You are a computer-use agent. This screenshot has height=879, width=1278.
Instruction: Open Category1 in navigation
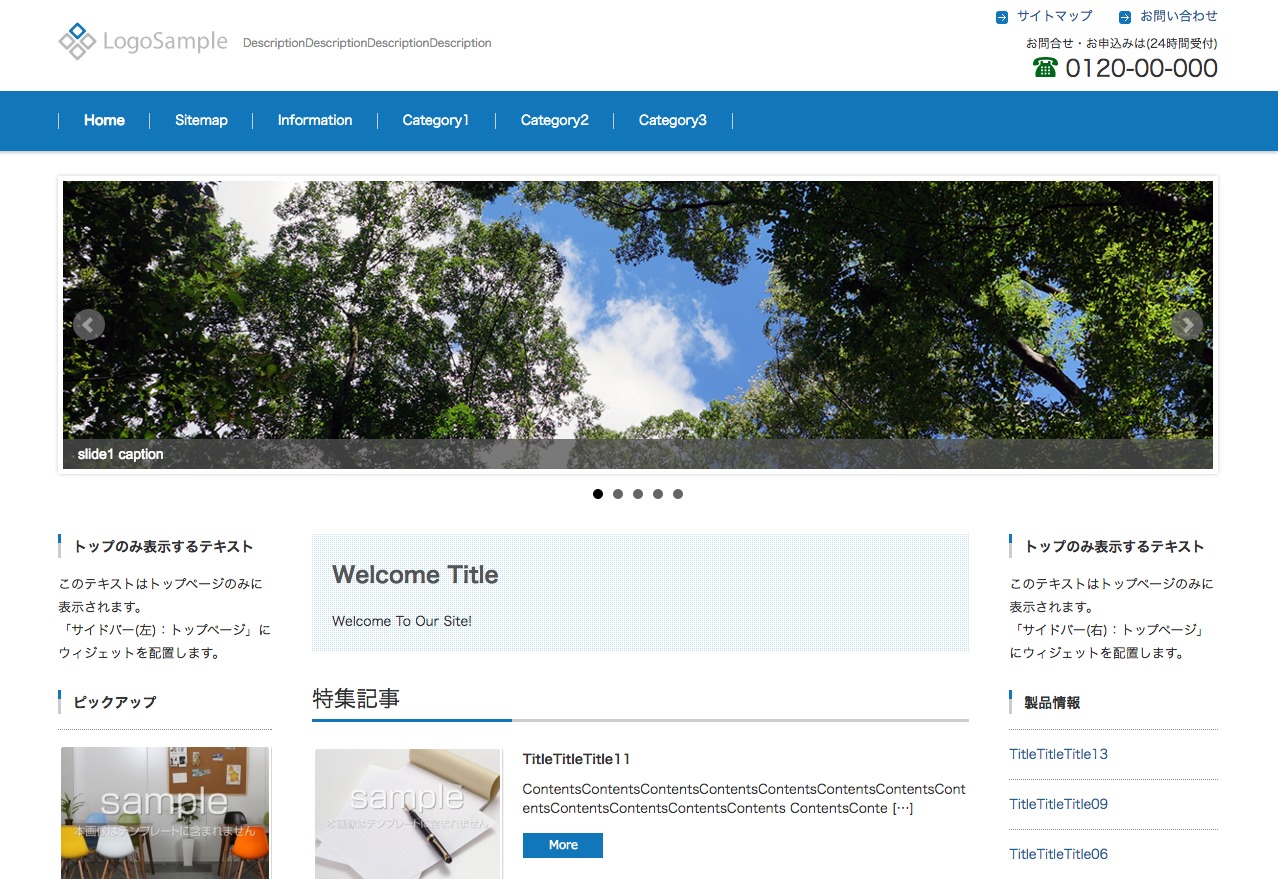coord(436,120)
